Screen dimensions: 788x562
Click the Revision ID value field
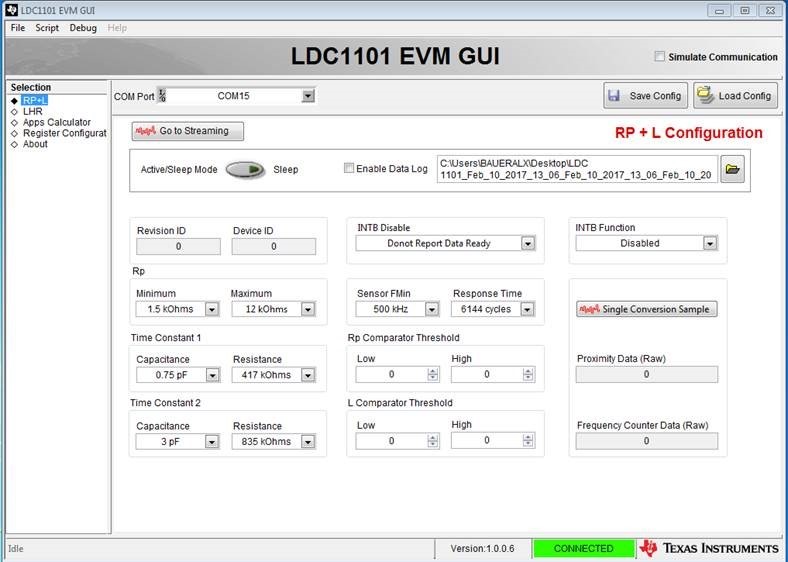178,246
